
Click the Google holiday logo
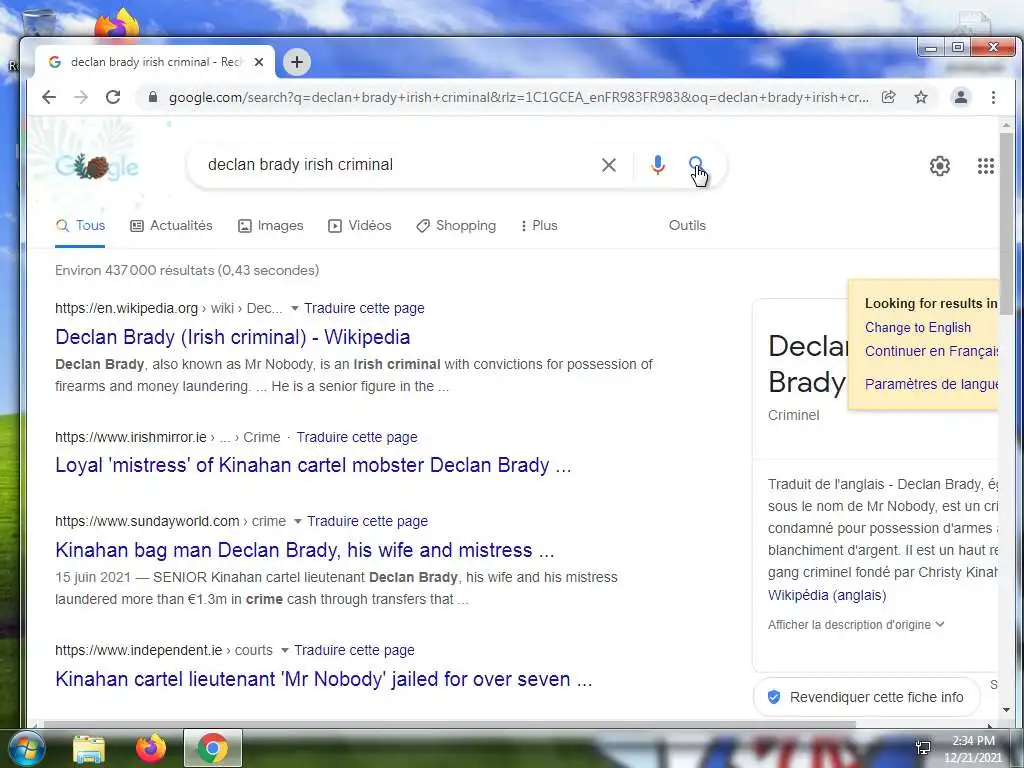[x=97, y=167]
